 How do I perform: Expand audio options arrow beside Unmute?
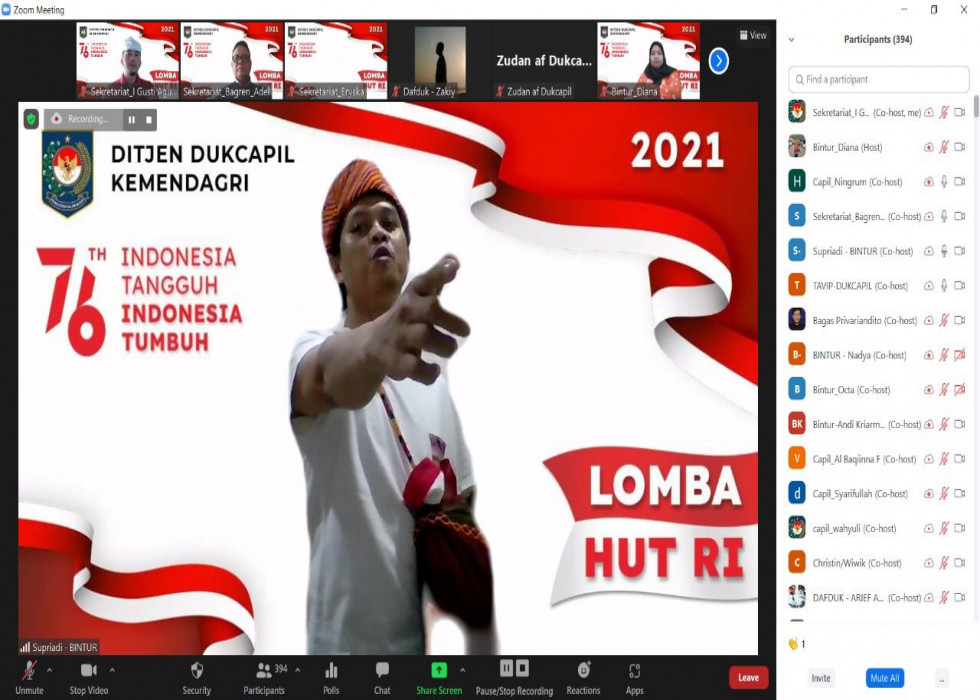[50, 670]
